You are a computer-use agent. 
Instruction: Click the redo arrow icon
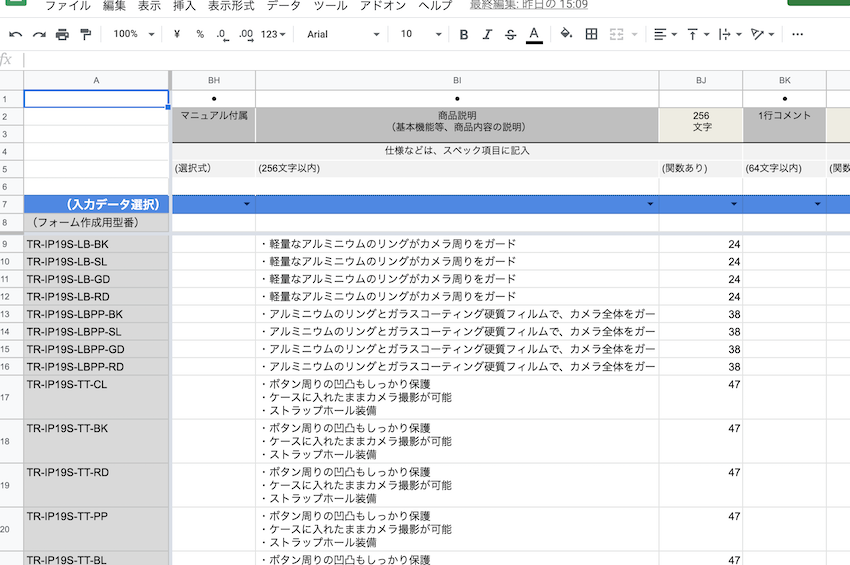tap(39, 35)
